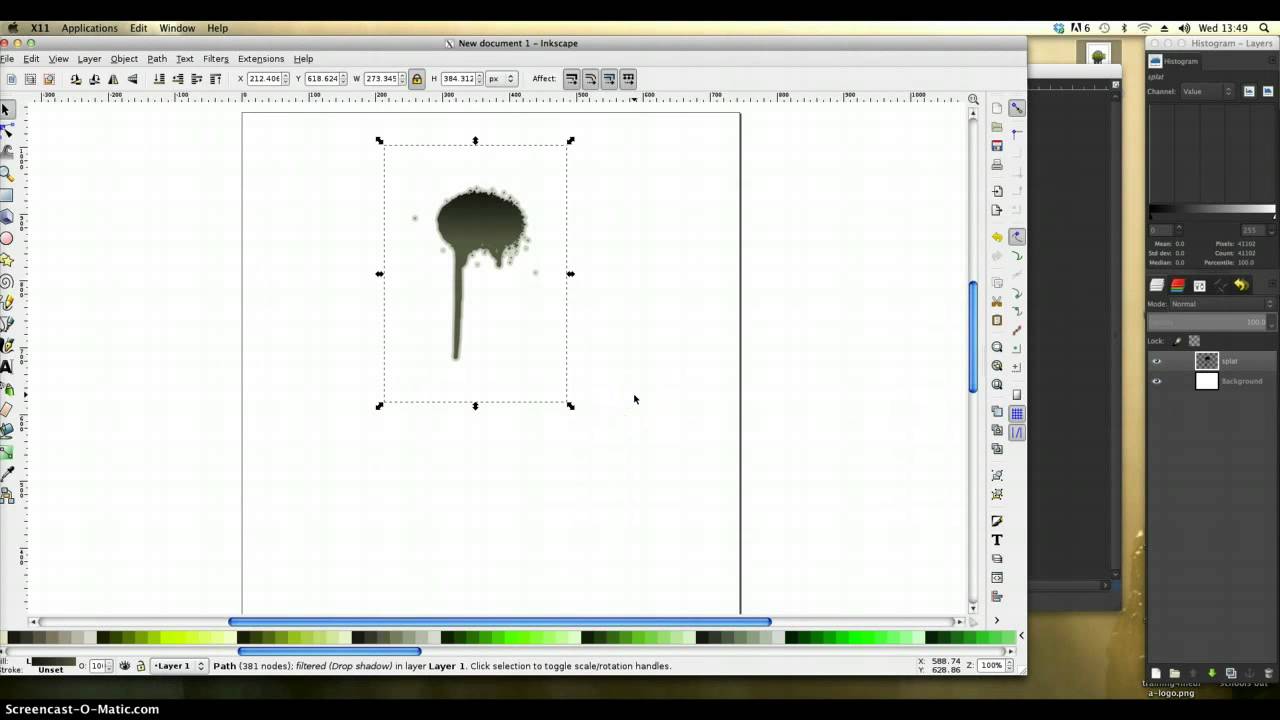Raise selection to top

coord(215,79)
